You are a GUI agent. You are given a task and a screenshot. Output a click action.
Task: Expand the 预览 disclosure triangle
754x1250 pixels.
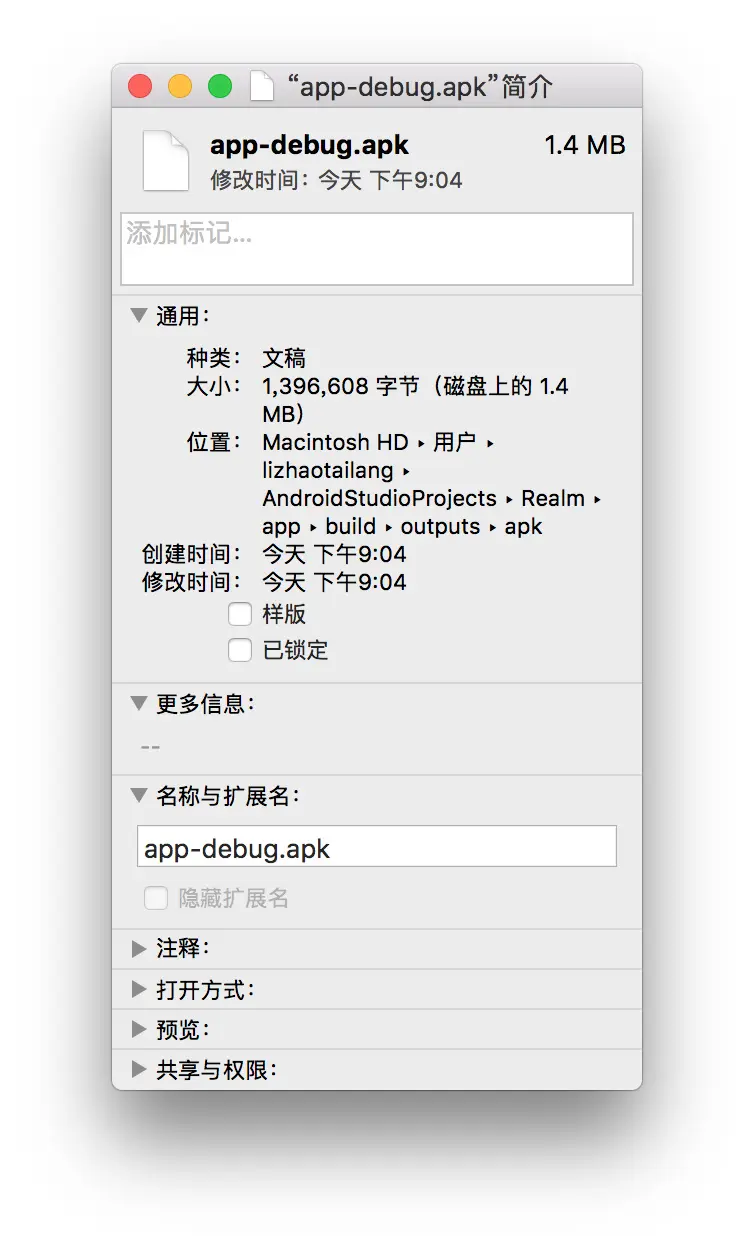point(139,1028)
